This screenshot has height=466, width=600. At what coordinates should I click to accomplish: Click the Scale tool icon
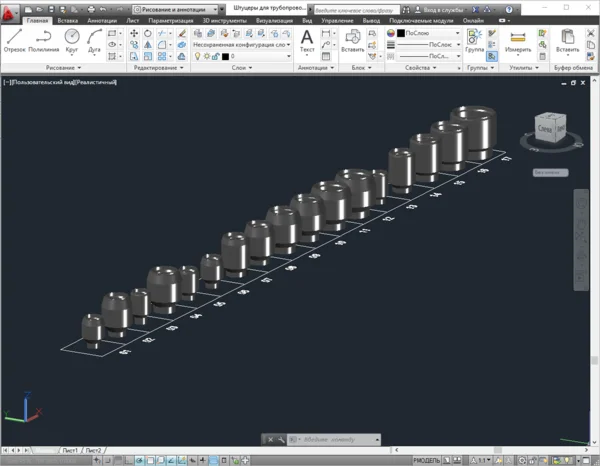coord(148,56)
